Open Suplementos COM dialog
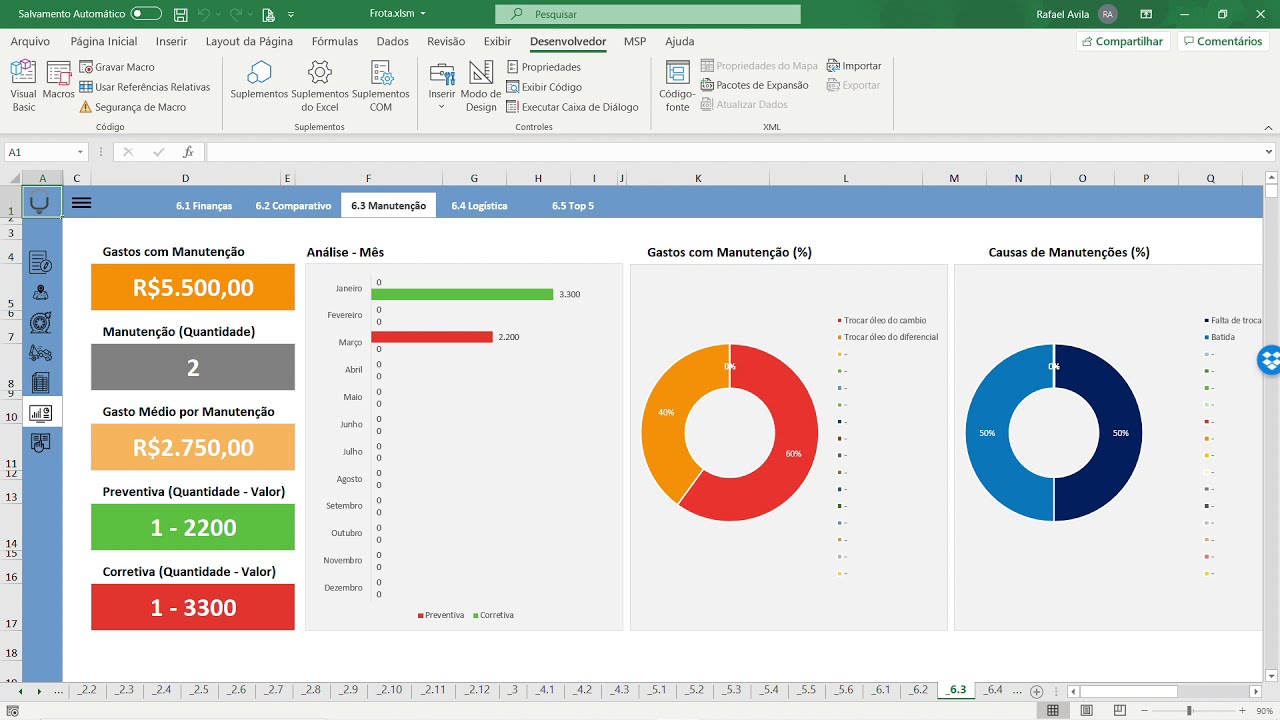The width and height of the screenshot is (1280, 720). (381, 86)
